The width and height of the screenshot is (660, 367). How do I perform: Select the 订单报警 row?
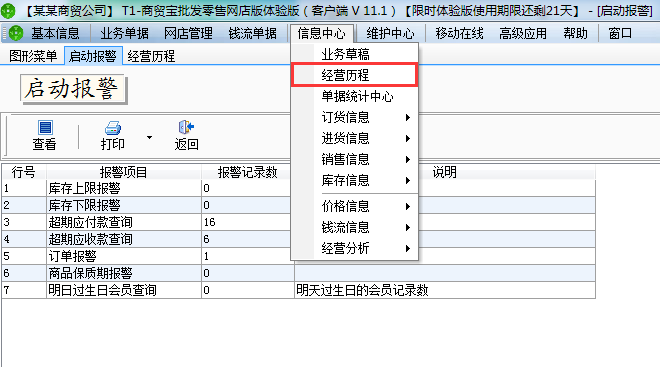(298, 256)
